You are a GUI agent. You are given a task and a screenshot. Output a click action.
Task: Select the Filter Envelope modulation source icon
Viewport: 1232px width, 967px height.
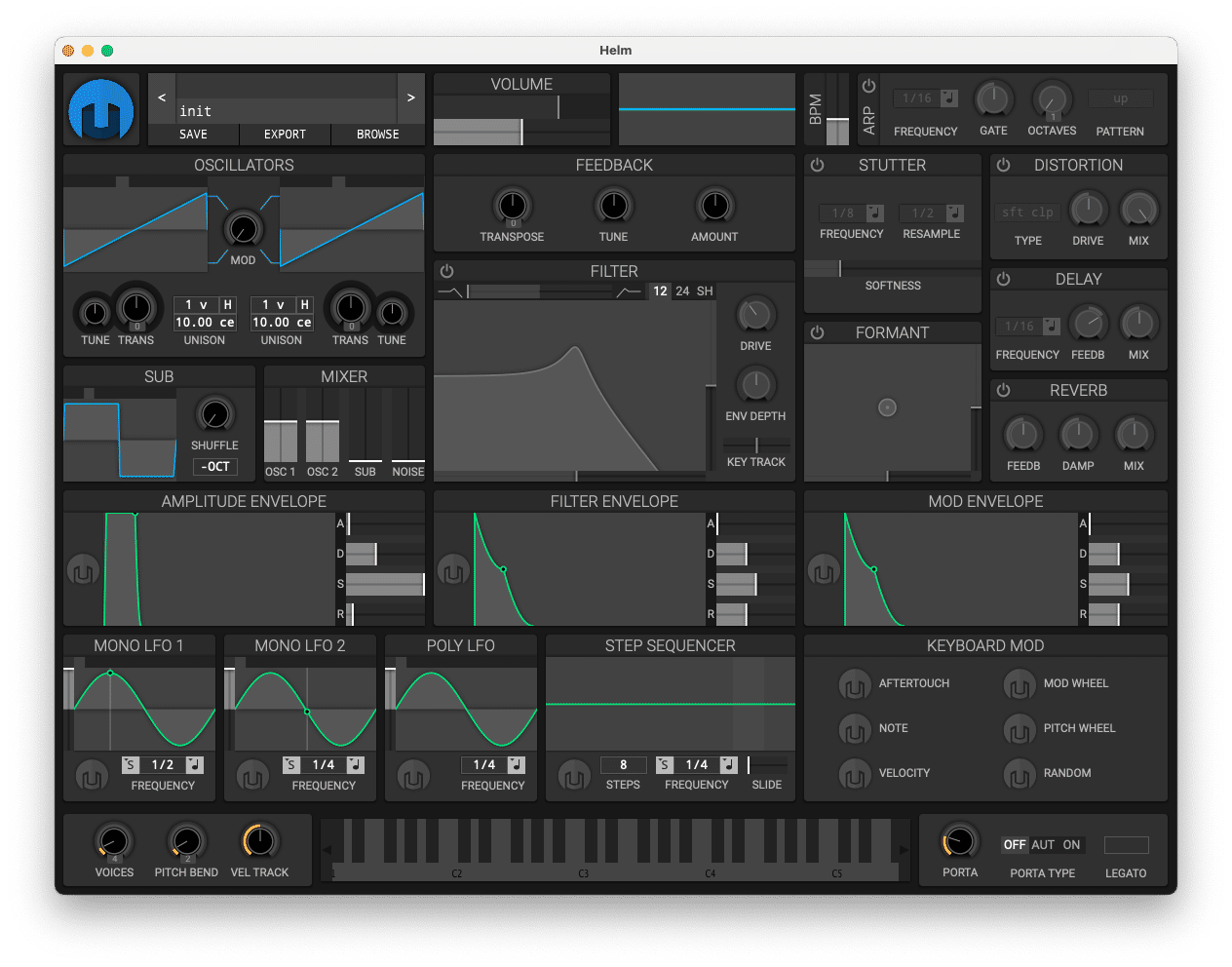[453, 571]
